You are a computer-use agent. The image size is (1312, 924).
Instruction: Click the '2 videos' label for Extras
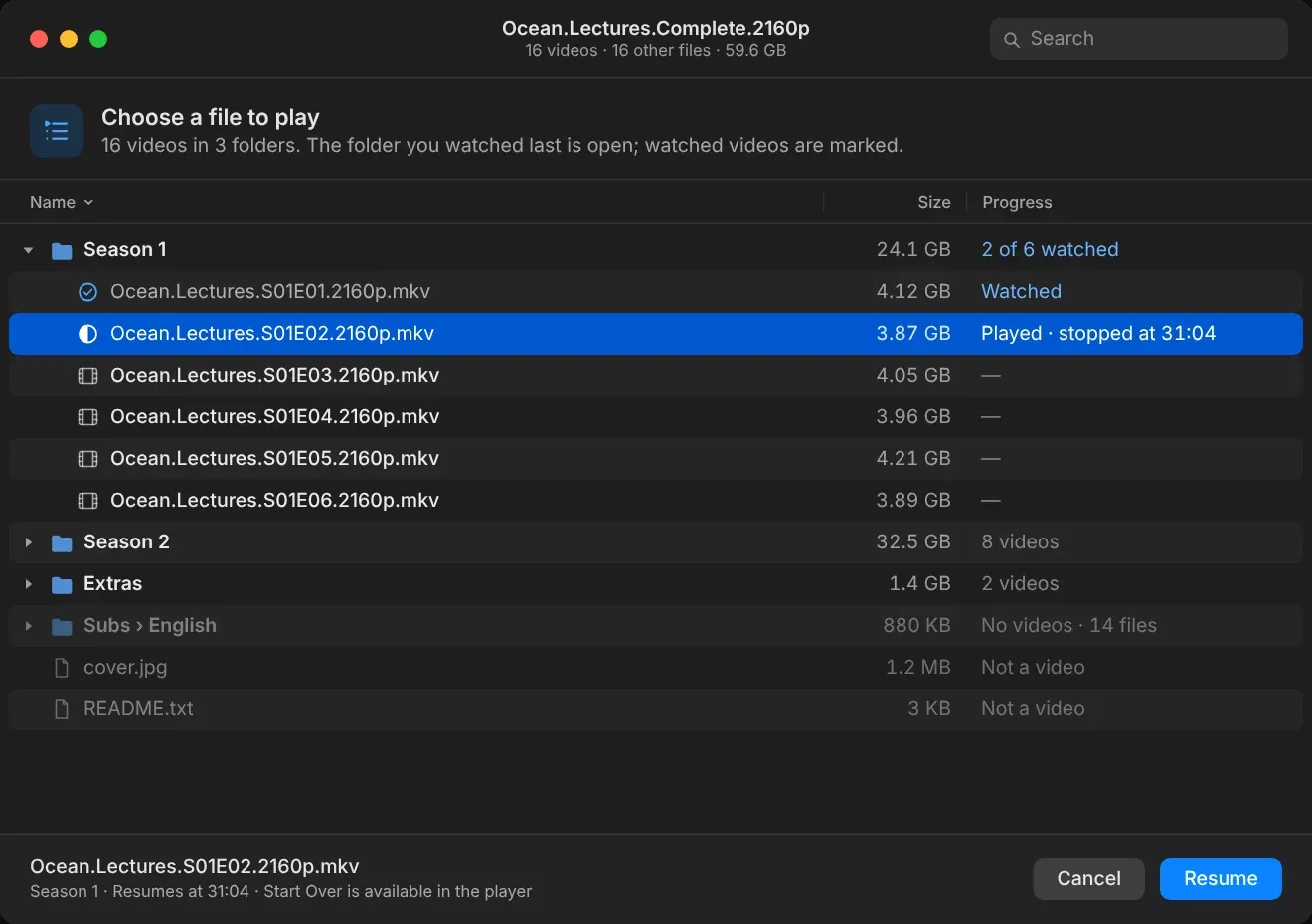pos(1020,584)
